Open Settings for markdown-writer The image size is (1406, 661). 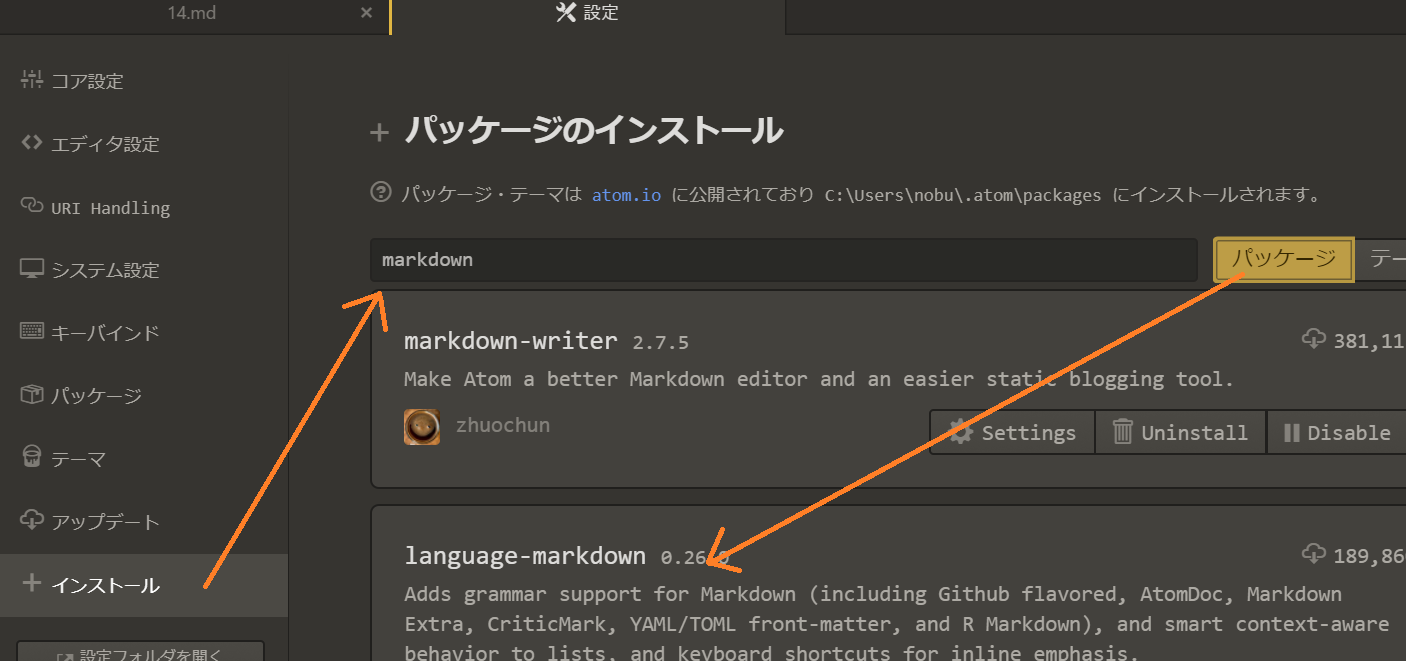click(1012, 432)
